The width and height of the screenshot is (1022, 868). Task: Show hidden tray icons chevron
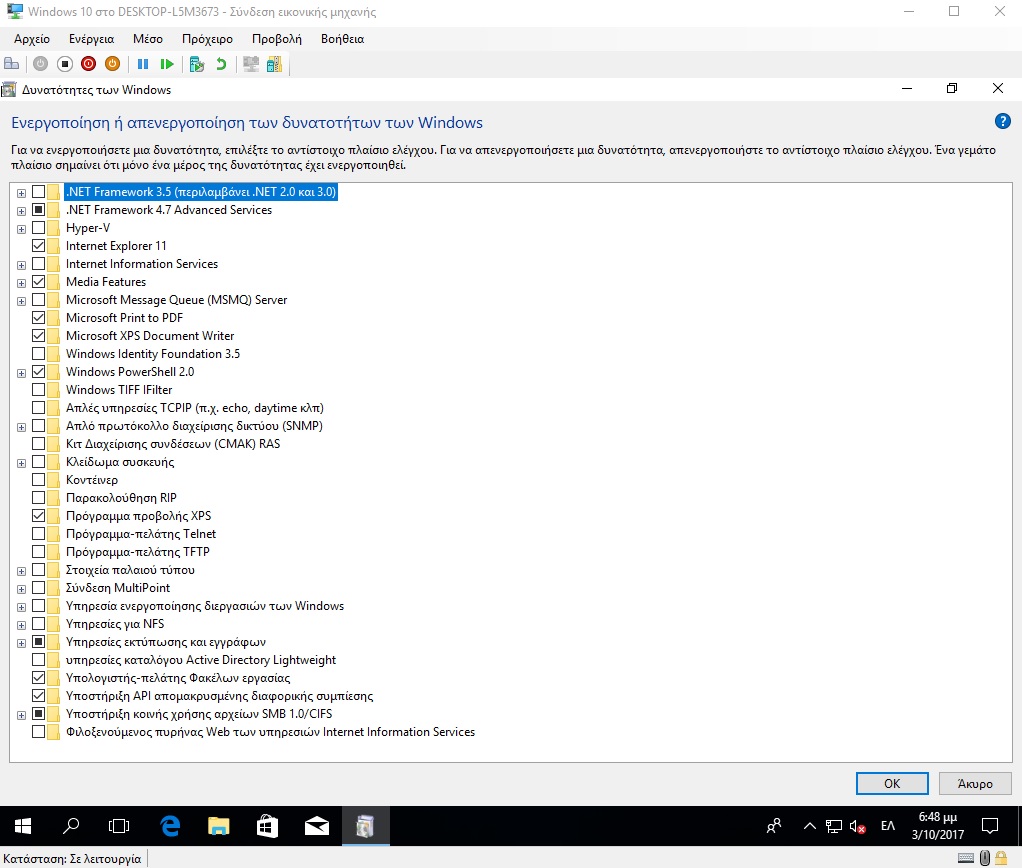coord(810,826)
